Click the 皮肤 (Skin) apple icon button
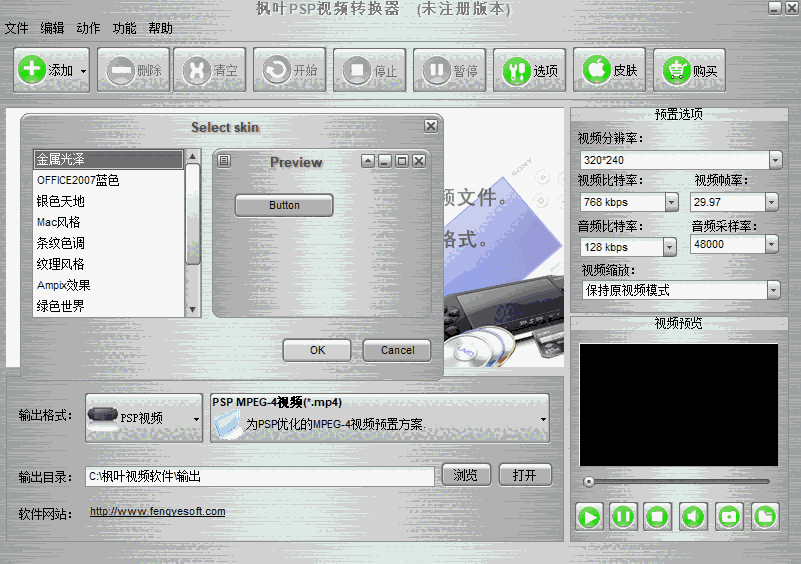 609,70
